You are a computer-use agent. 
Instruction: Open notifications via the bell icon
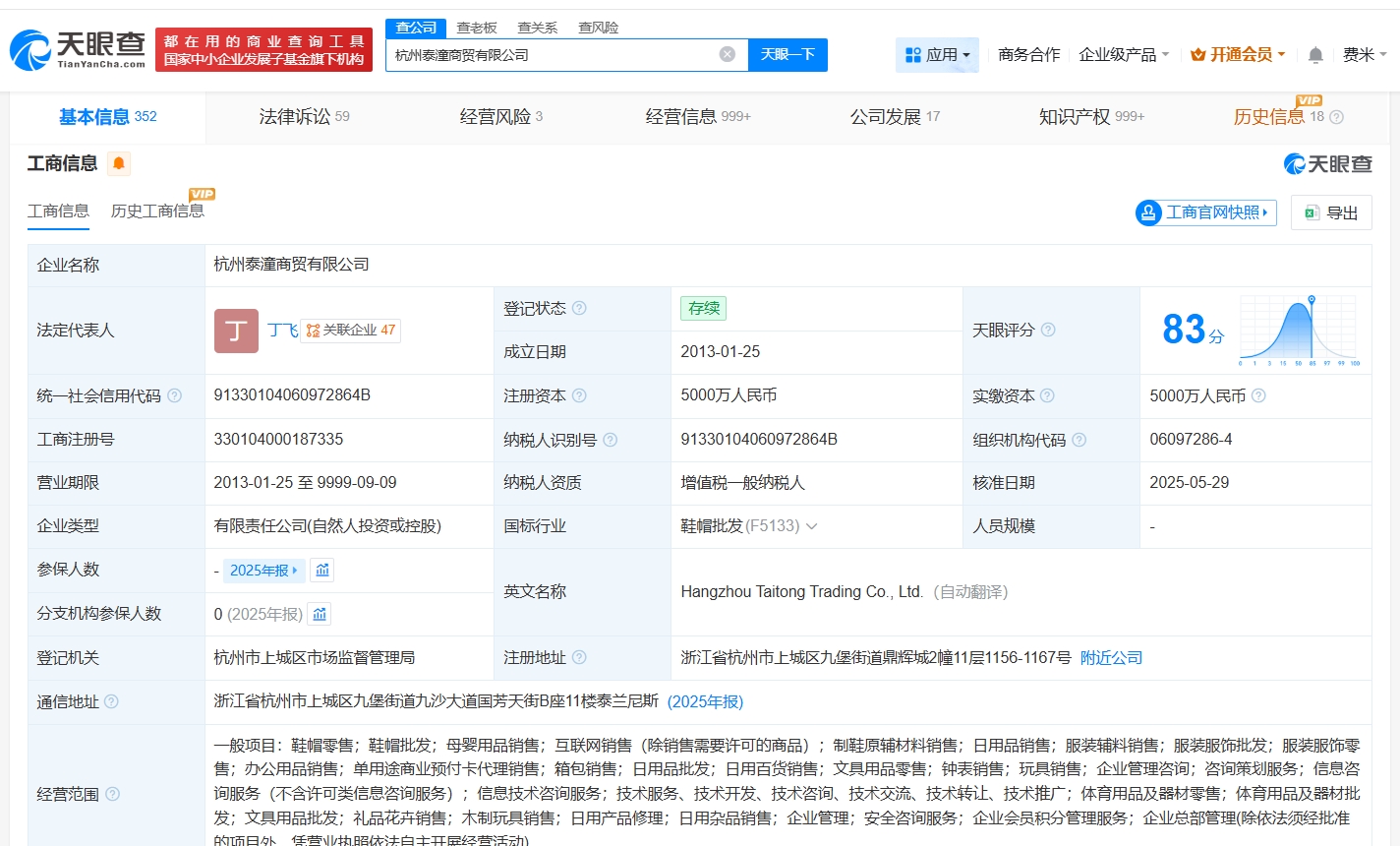1315,55
